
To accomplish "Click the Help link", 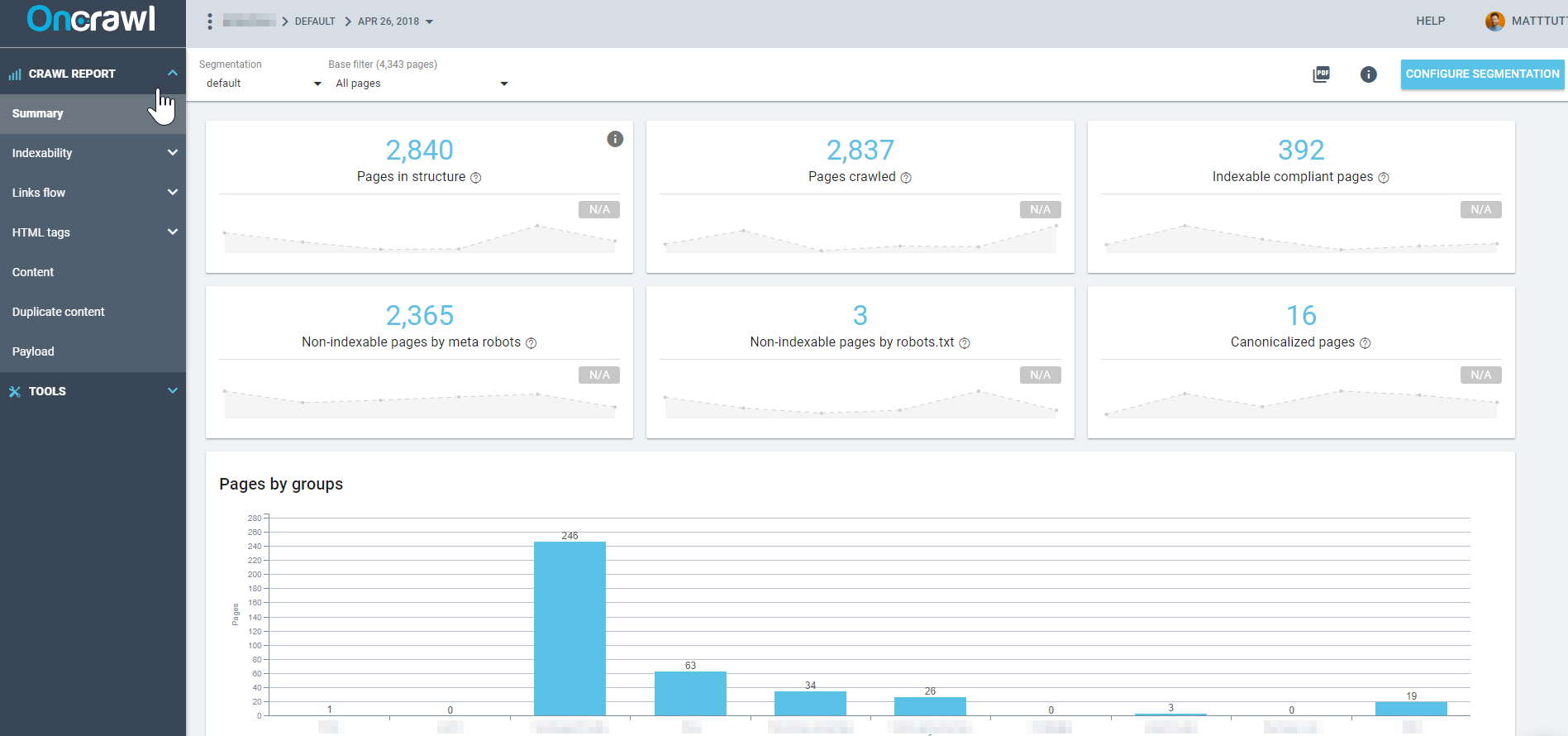I will 1430,22.
